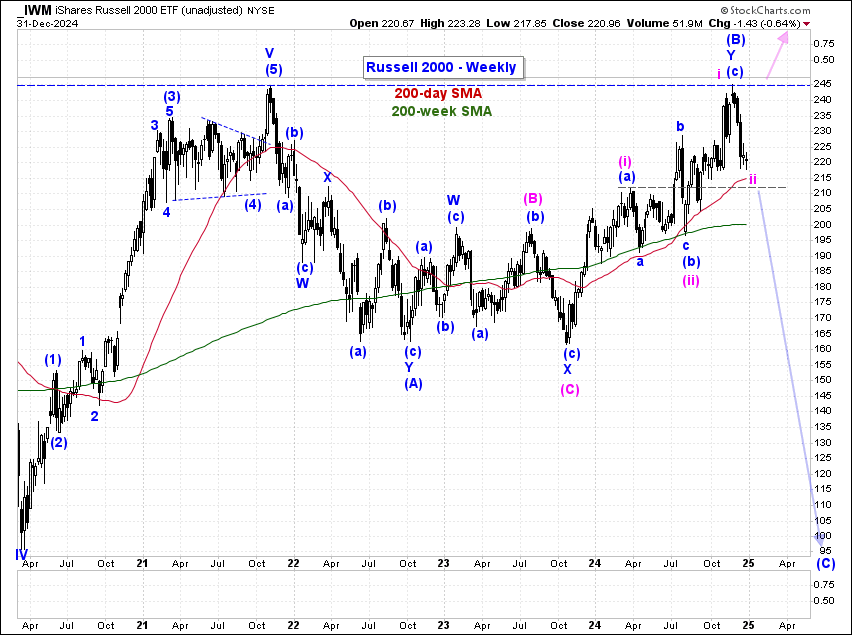Click the 'Russell 2000 - Weekly' title box
The height and width of the screenshot is (635, 852).
(443, 67)
